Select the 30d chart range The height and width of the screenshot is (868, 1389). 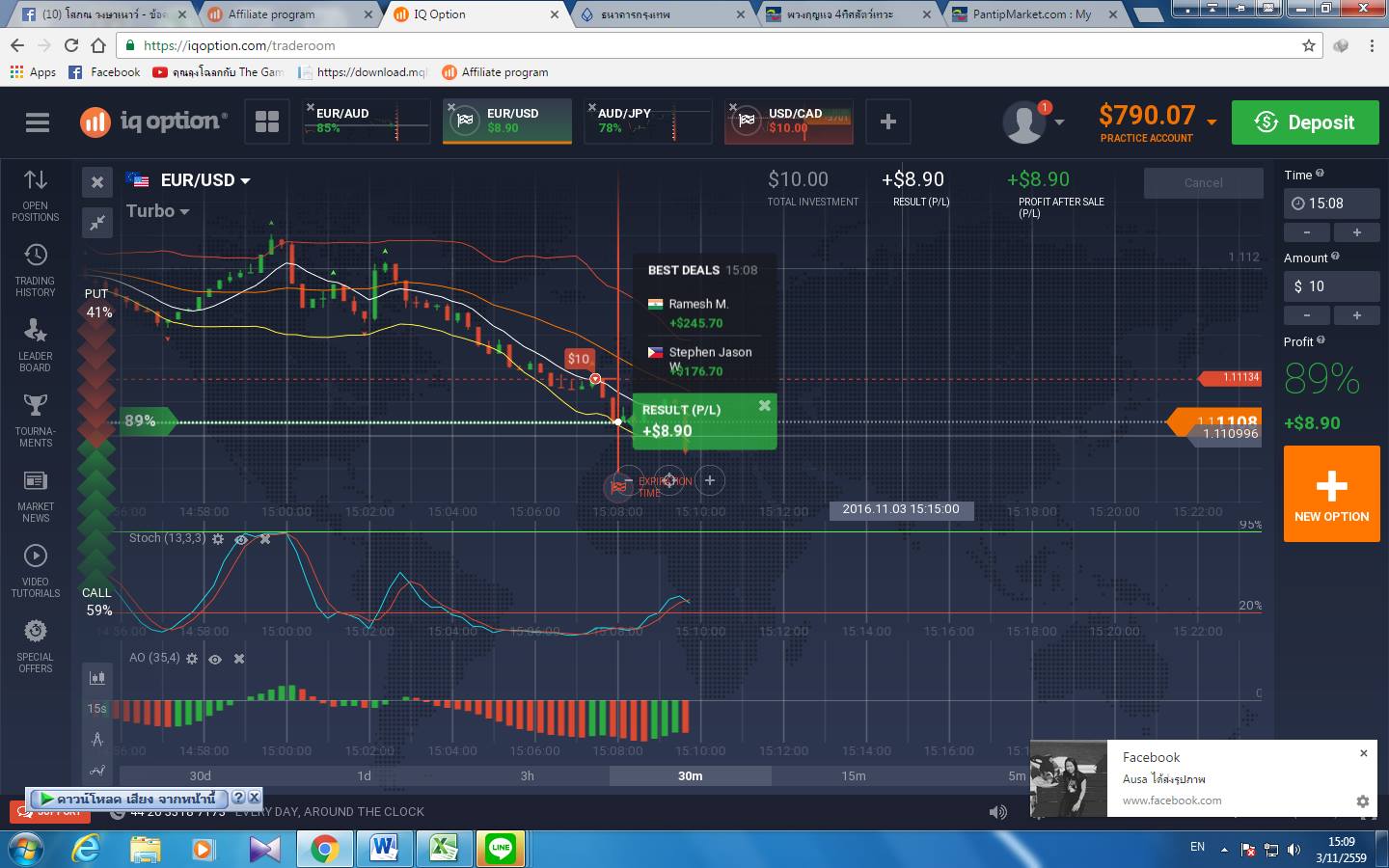[201, 775]
